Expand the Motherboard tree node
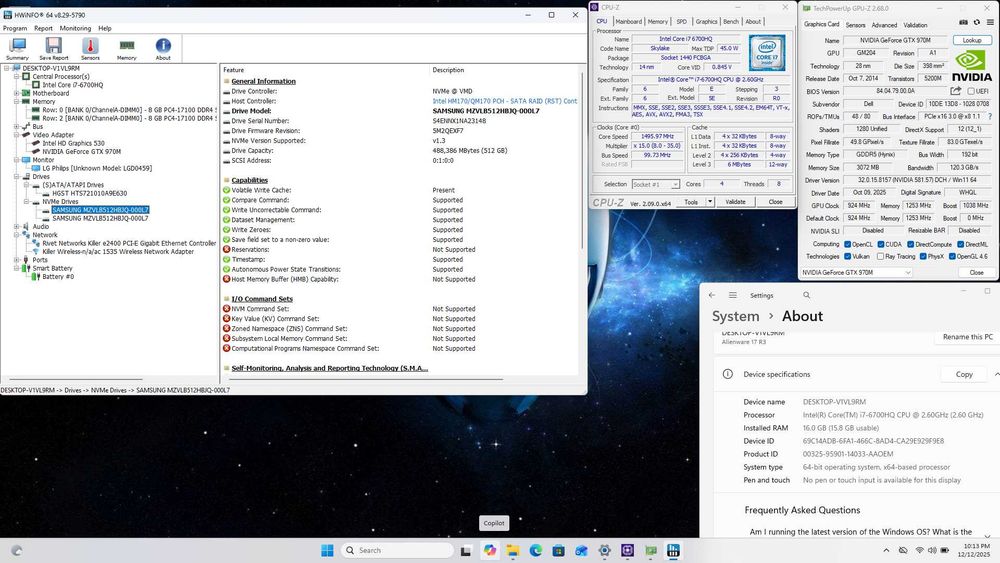1000x563 pixels. 17,93
